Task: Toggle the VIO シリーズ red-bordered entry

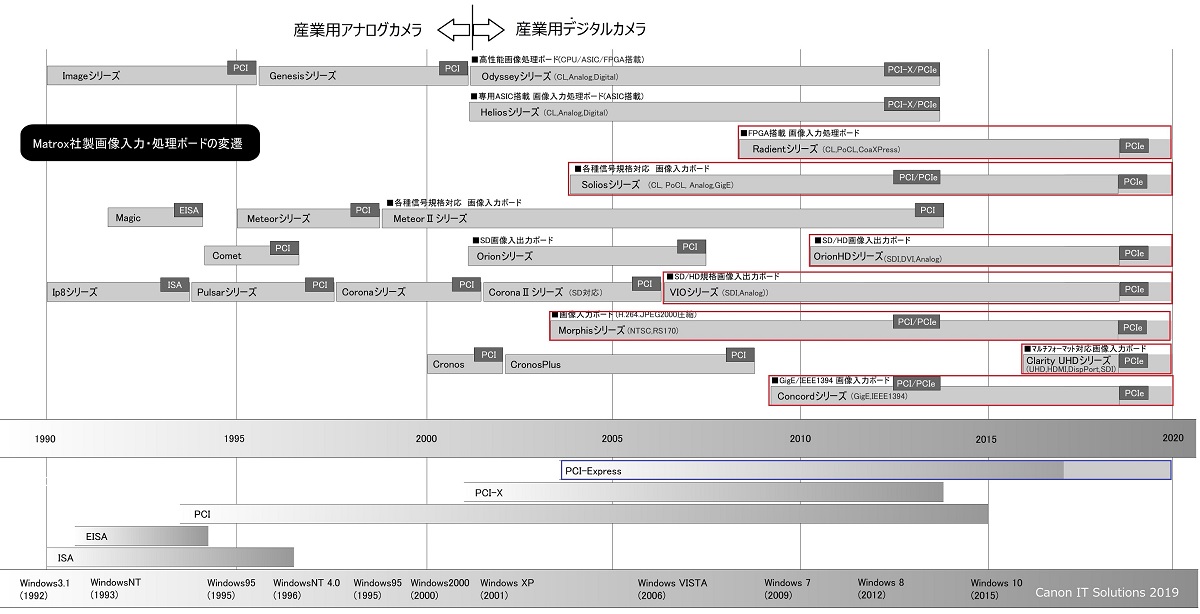Action: pyautogui.click(x=915, y=288)
